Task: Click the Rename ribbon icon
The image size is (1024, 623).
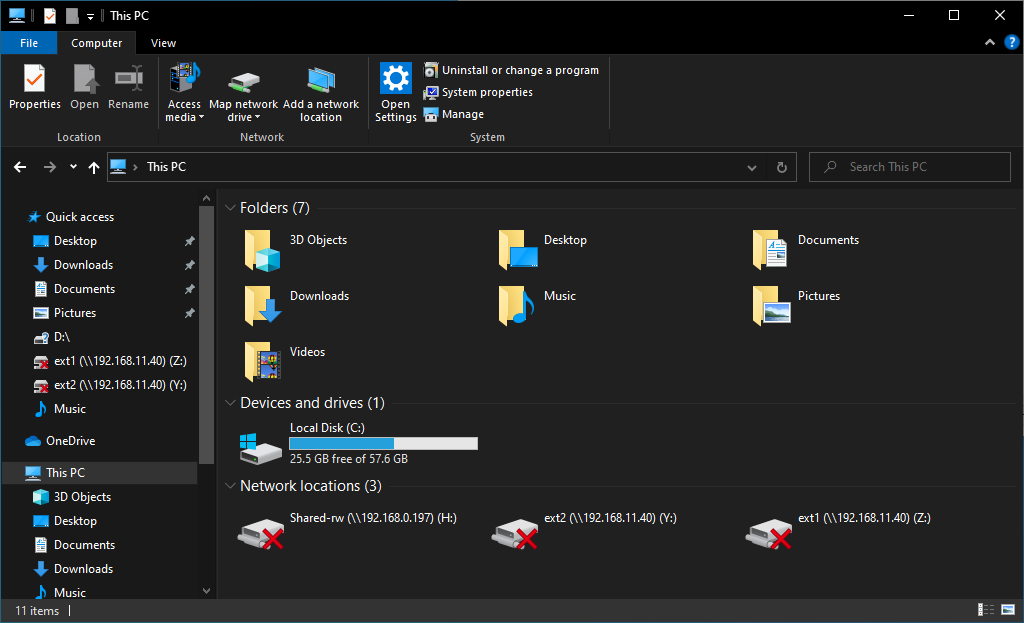Action: point(129,87)
